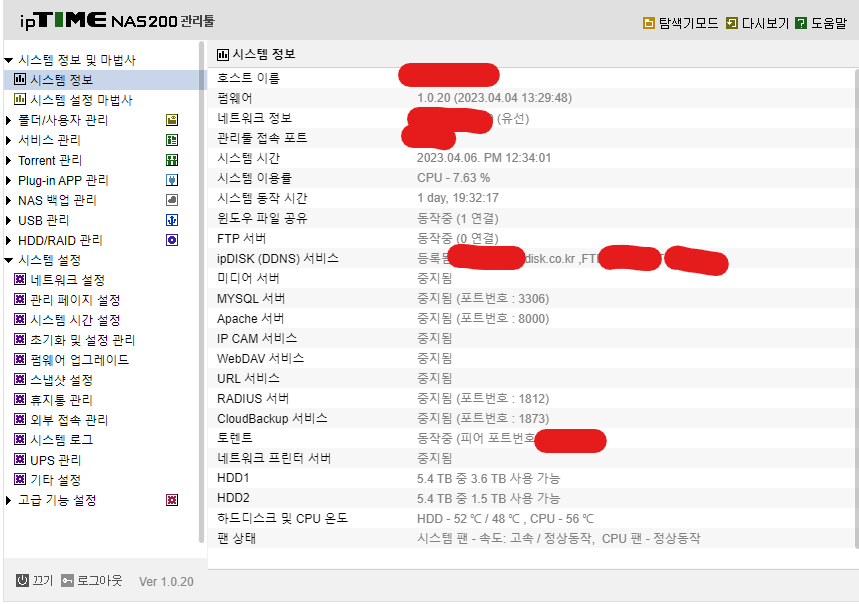Click sidebar vertical scrollbar
859x604 pixels.
(x=202, y=292)
